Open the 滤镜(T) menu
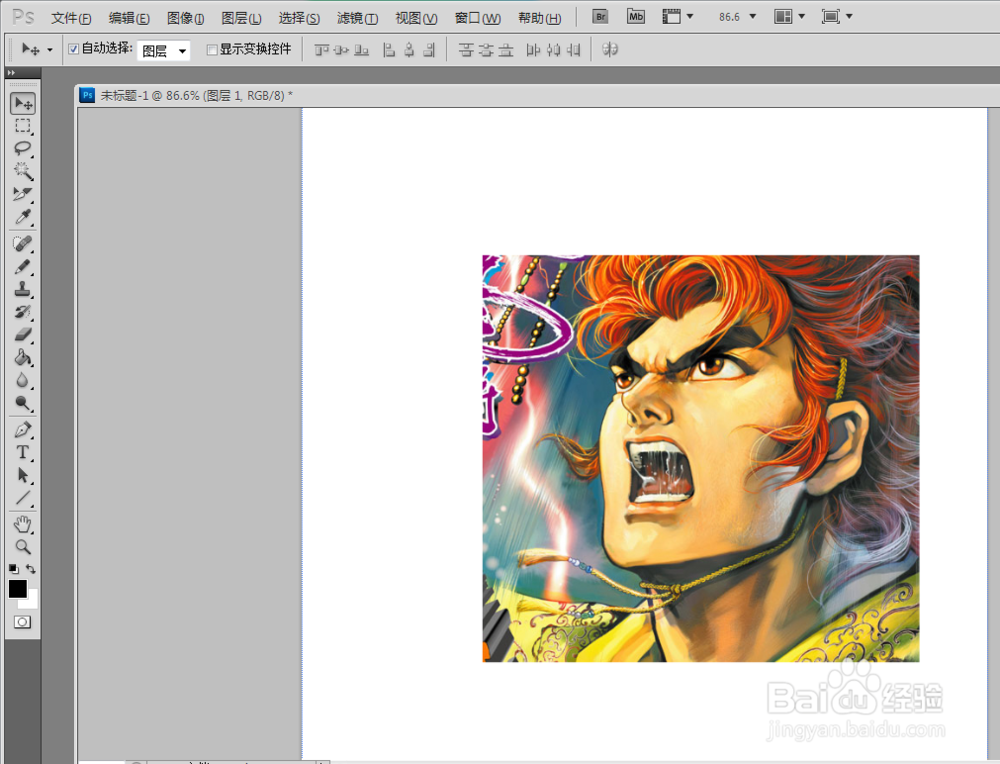 coord(357,18)
